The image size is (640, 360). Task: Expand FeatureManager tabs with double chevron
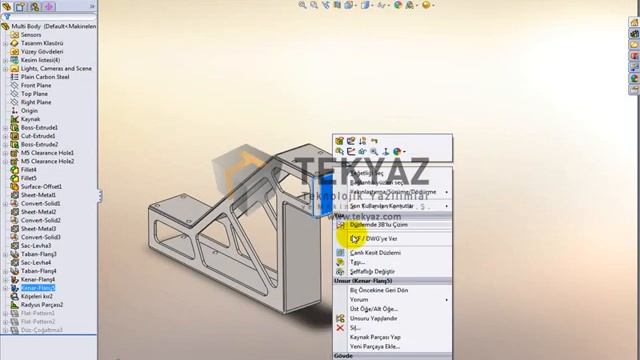click(92, 7)
